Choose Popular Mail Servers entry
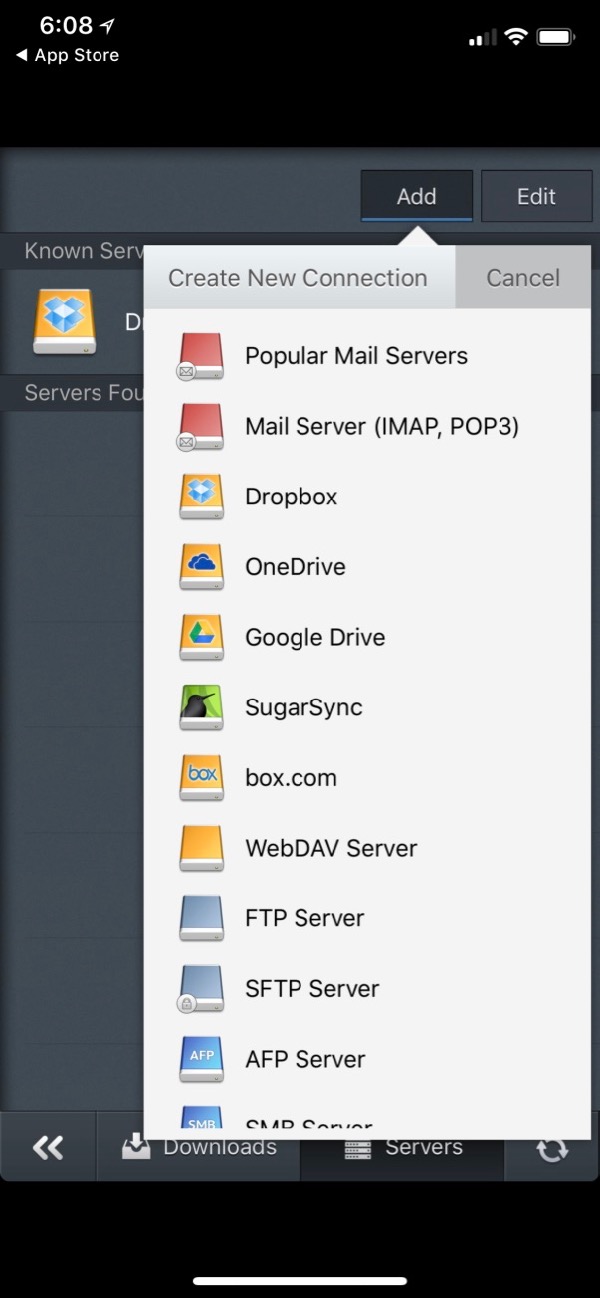The image size is (600, 1298). click(367, 357)
